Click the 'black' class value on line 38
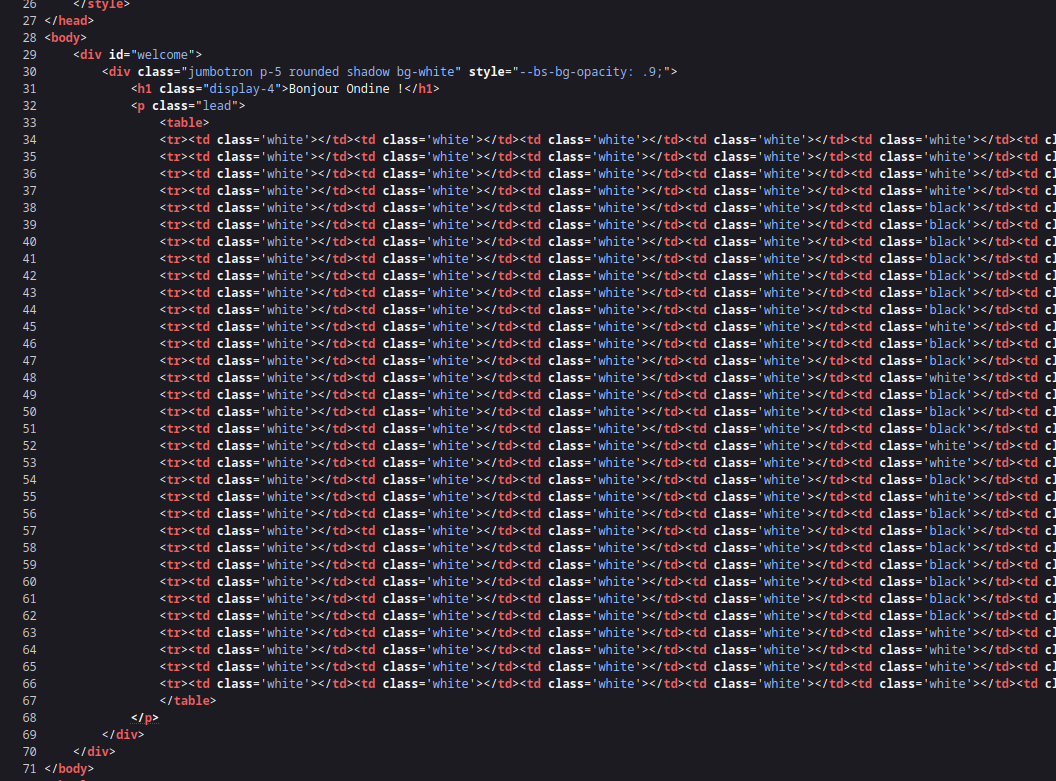Viewport: 1056px width, 781px height. click(947, 208)
